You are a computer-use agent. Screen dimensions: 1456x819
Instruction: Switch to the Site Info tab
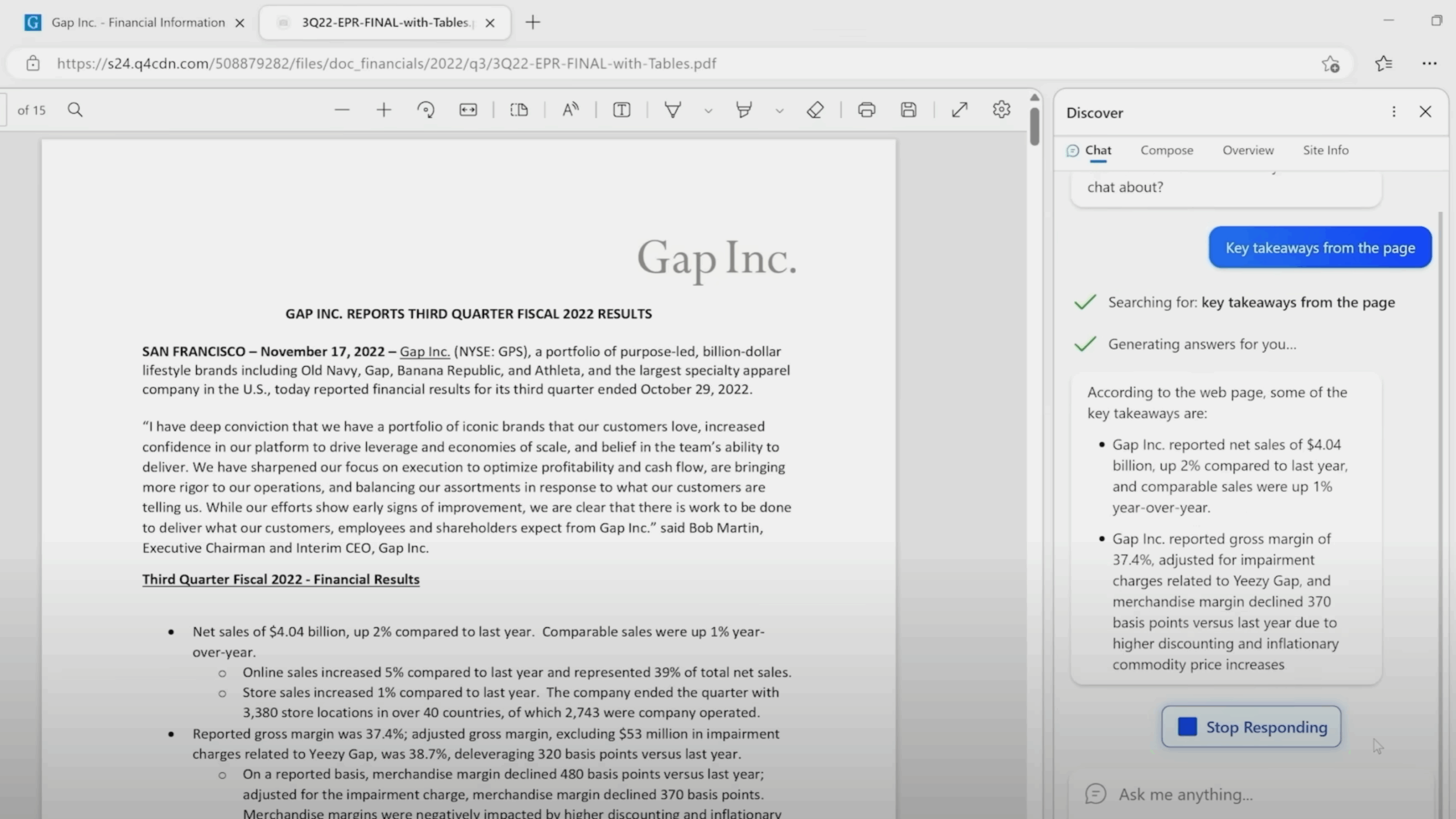[1326, 150]
